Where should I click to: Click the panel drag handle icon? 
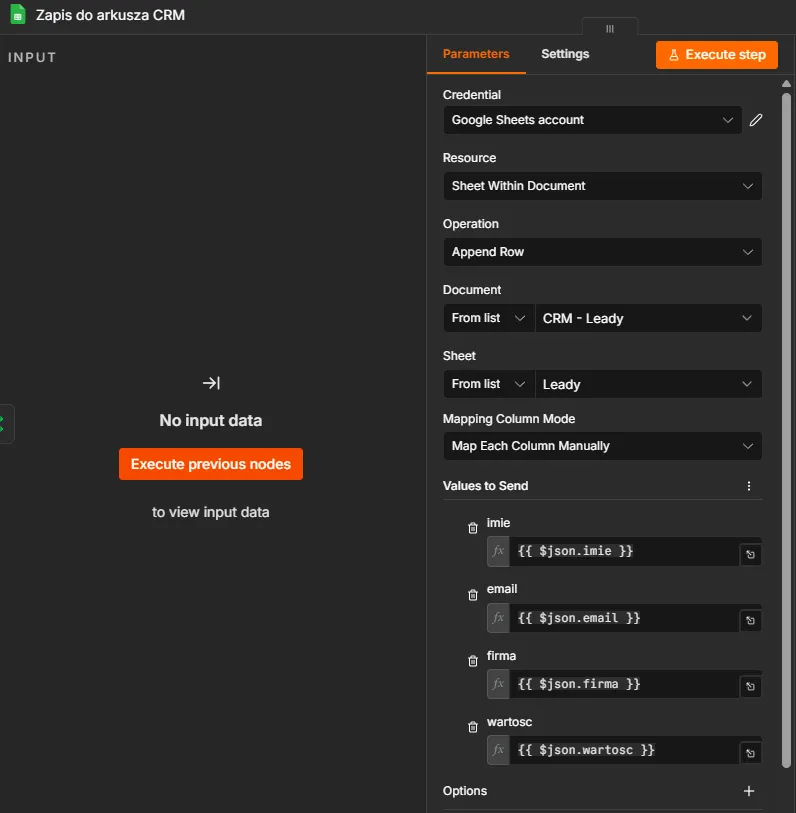coord(610,29)
